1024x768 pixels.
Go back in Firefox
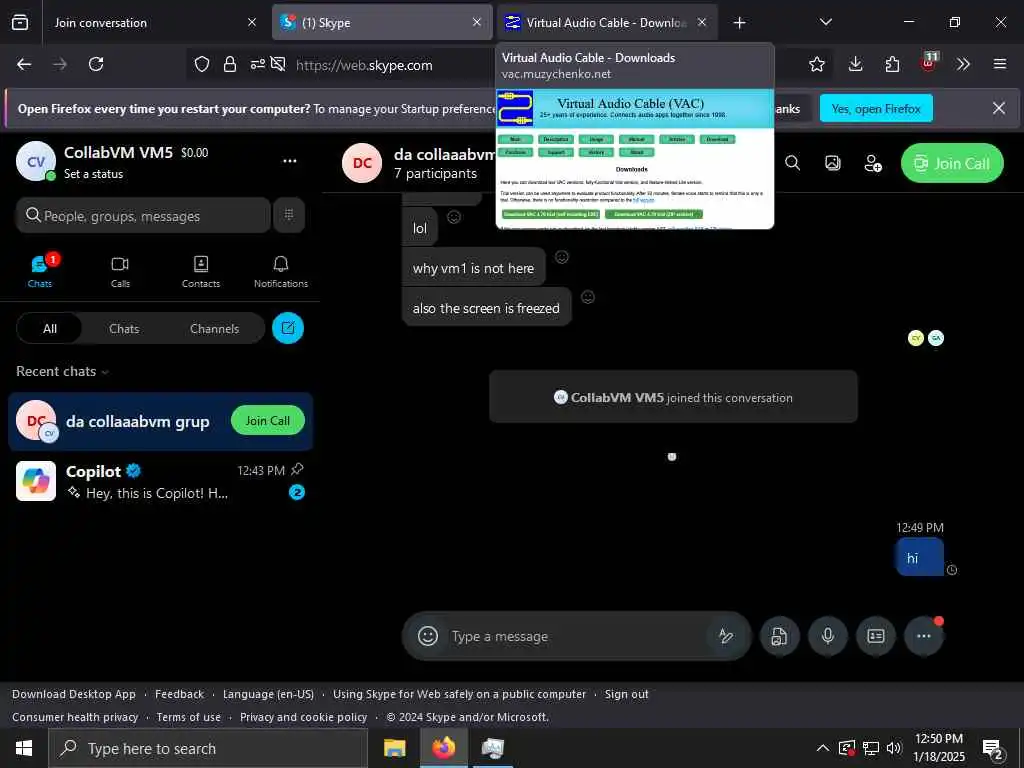pos(24,64)
